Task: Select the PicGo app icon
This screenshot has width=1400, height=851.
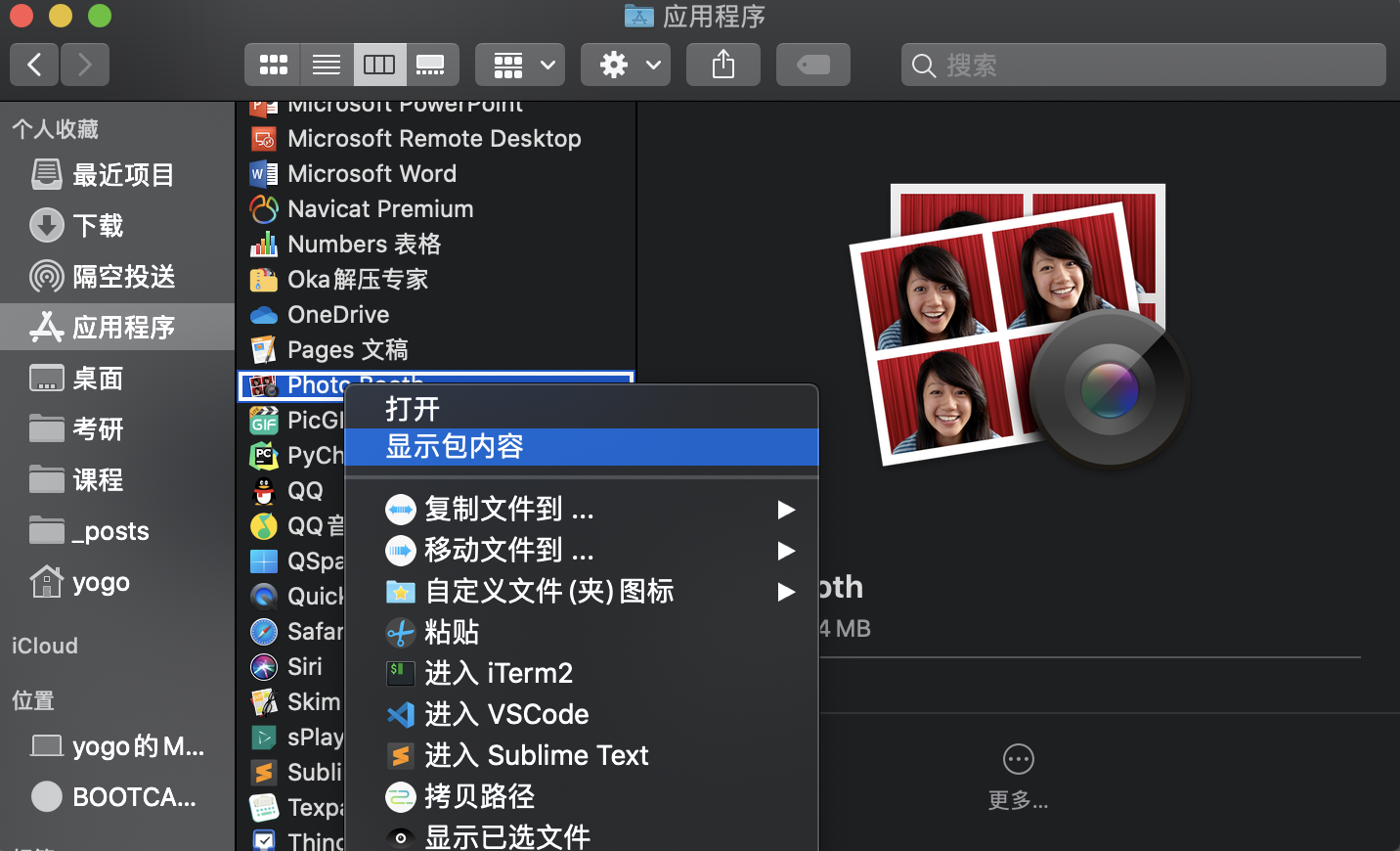Action: click(x=264, y=421)
